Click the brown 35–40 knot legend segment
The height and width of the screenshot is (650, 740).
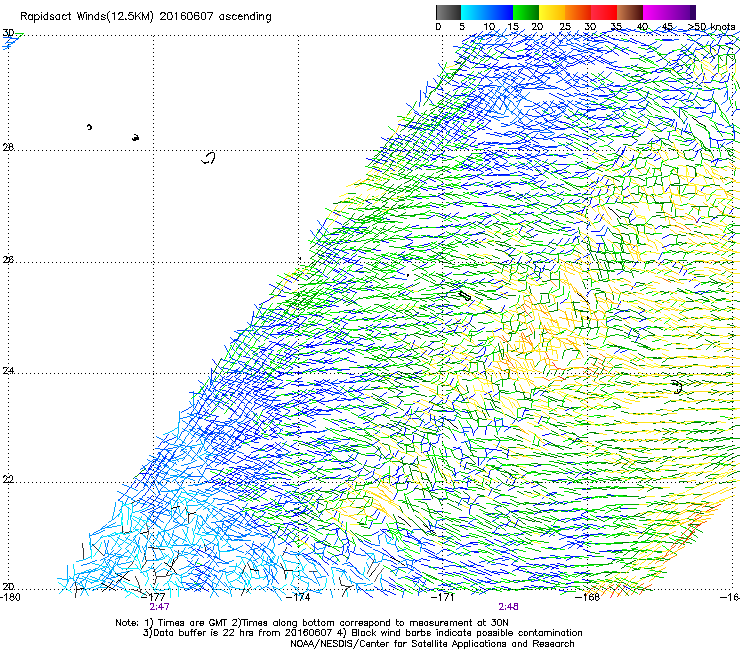(630, 12)
